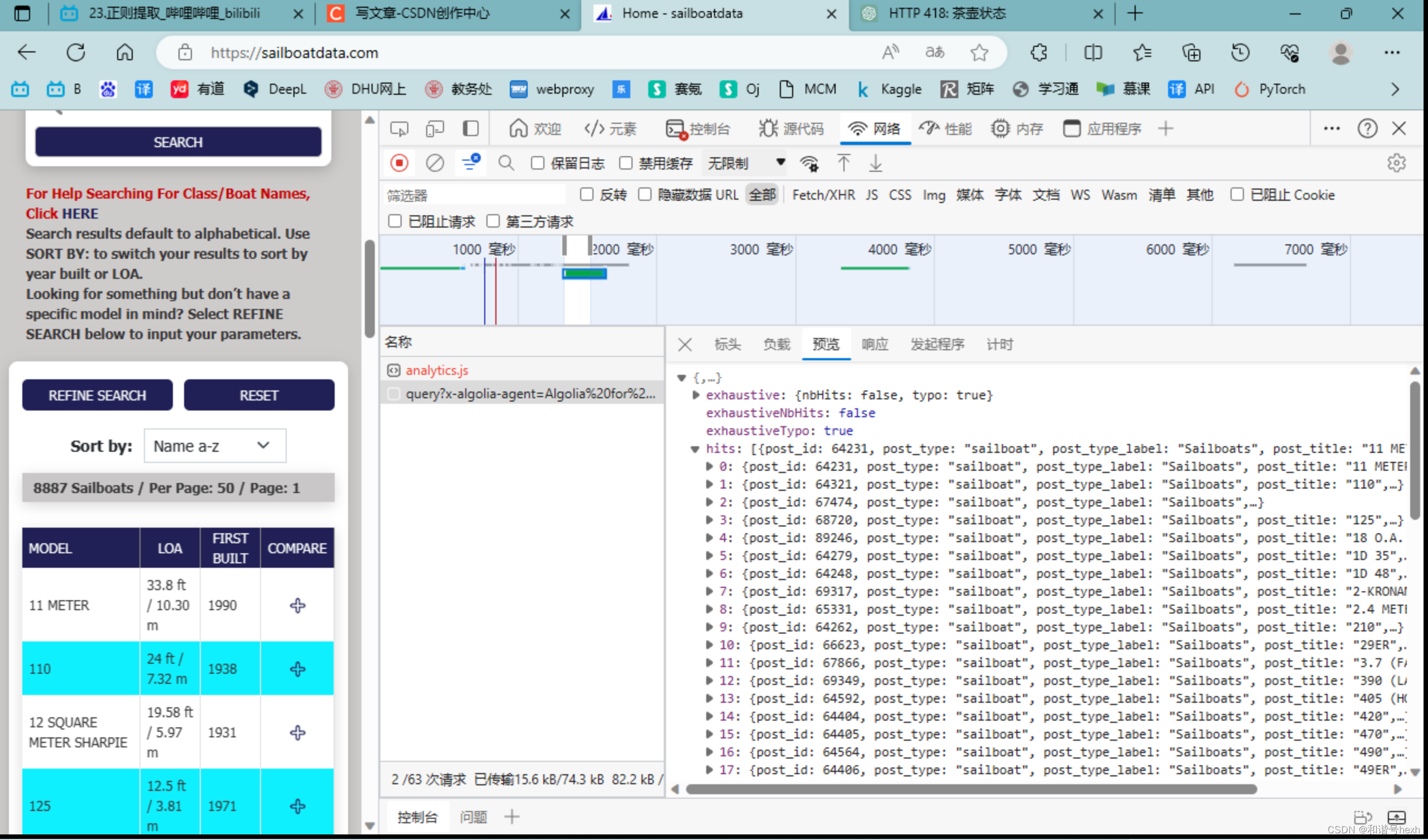Viewport: 1428px width, 840px height.
Task: Click the SEARCH button
Action: point(178,142)
